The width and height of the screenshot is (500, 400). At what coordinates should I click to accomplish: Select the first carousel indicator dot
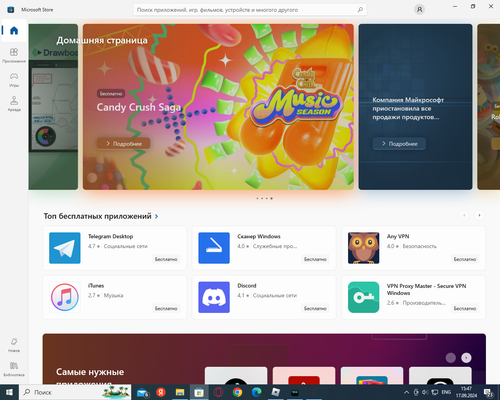coord(257,198)
